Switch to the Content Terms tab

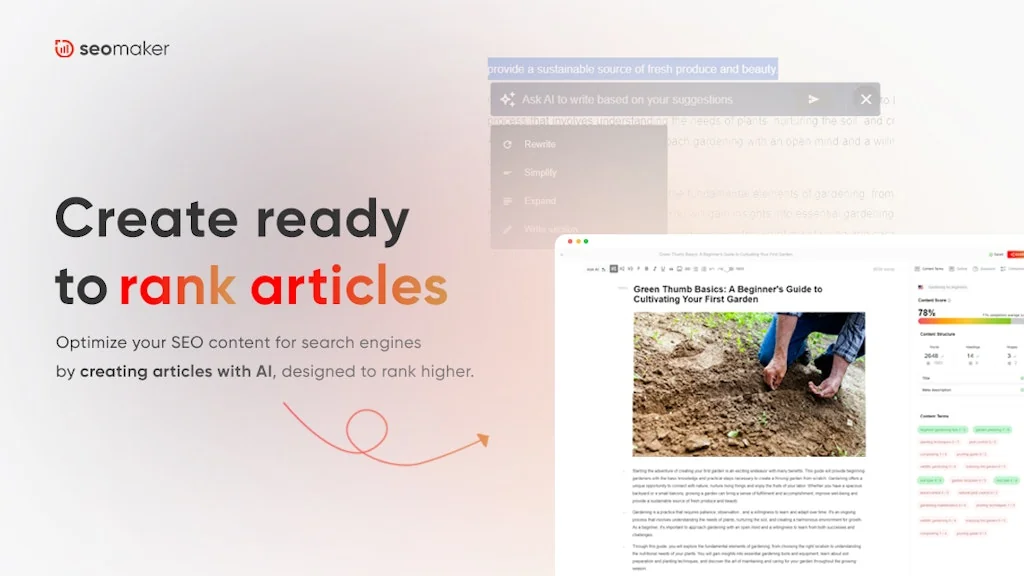point(929,268)
